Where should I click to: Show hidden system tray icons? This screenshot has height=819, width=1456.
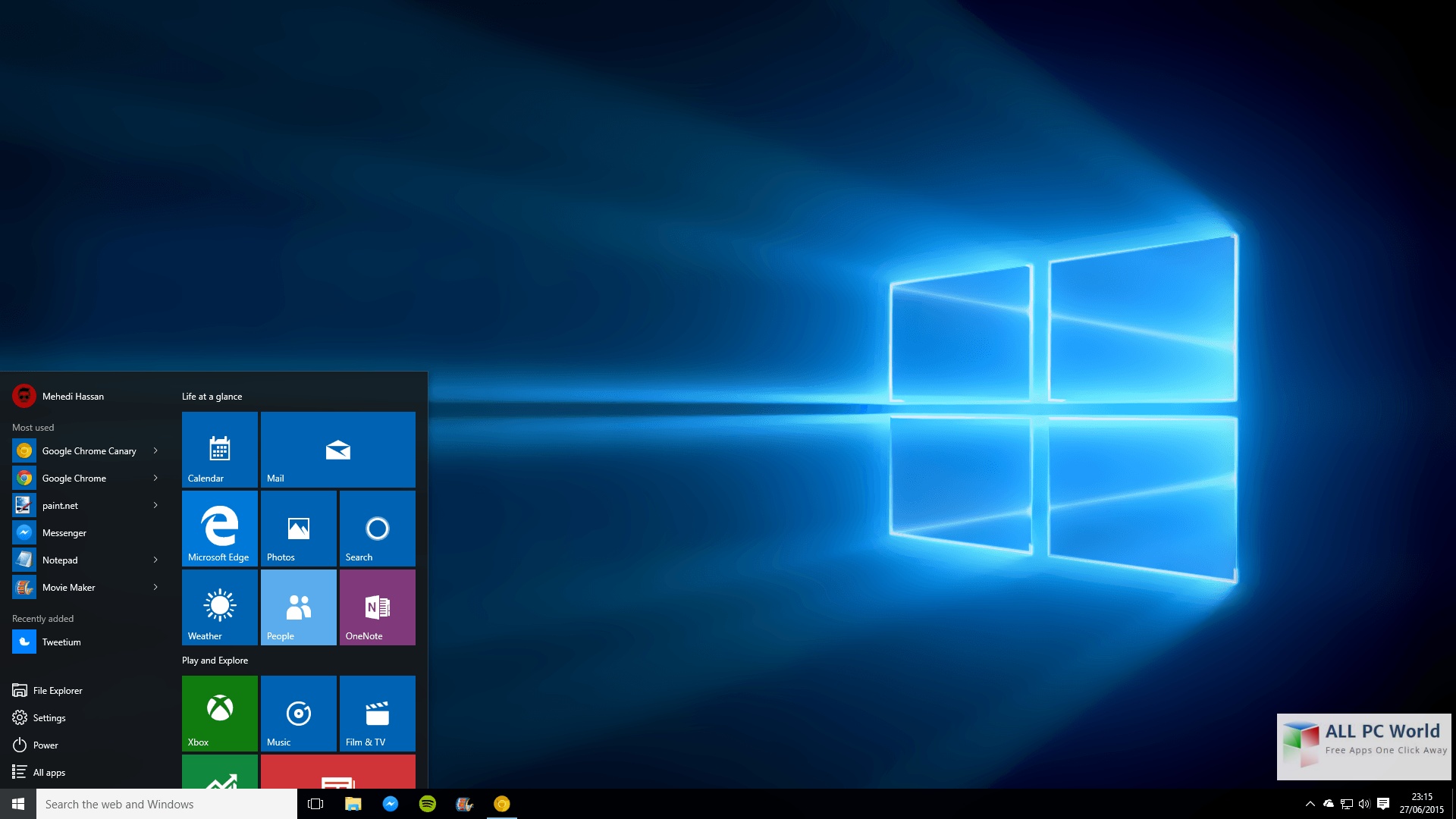tap(1310, 804)
